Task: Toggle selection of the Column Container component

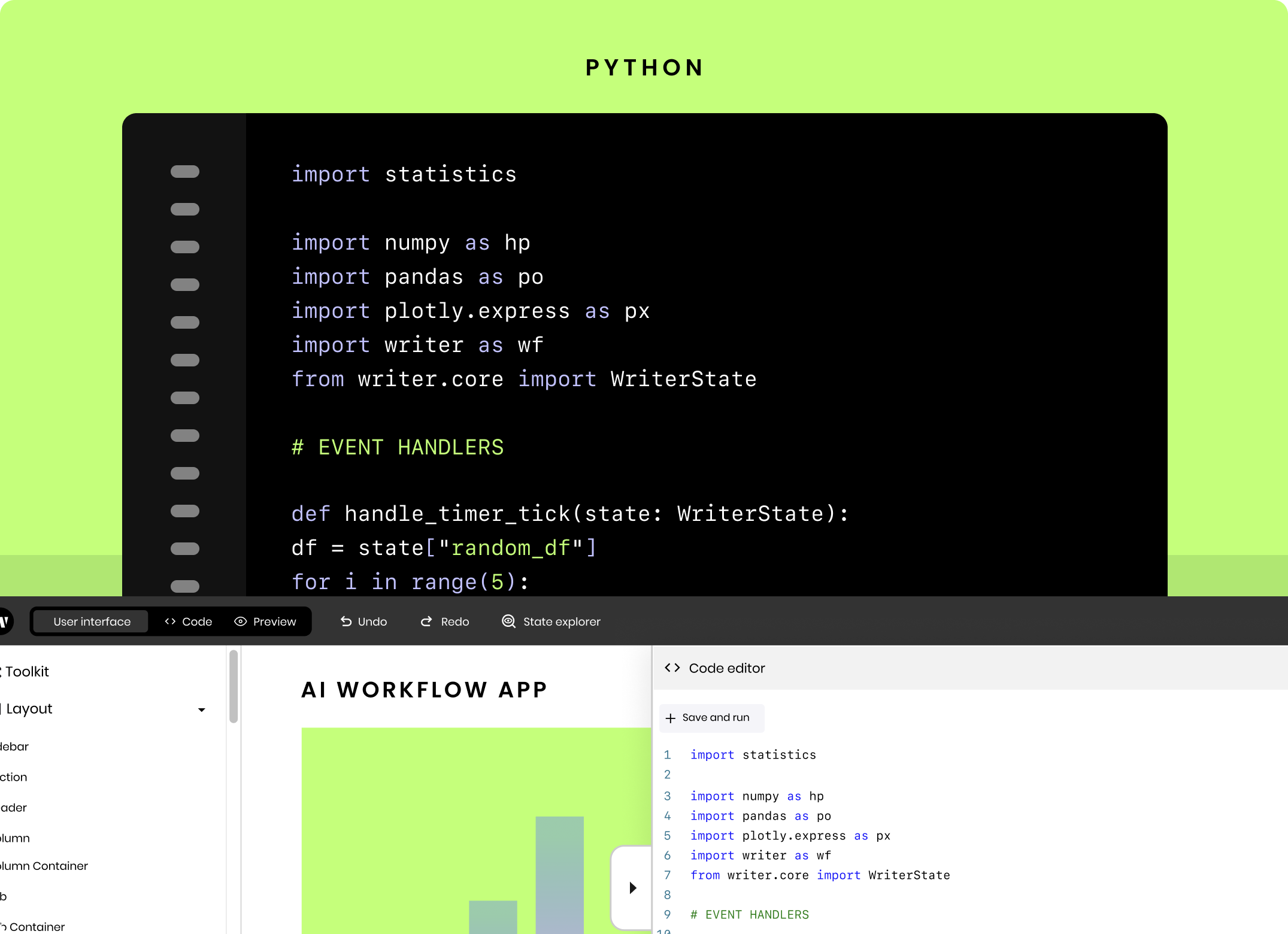Action: click(x=42, y=866)
